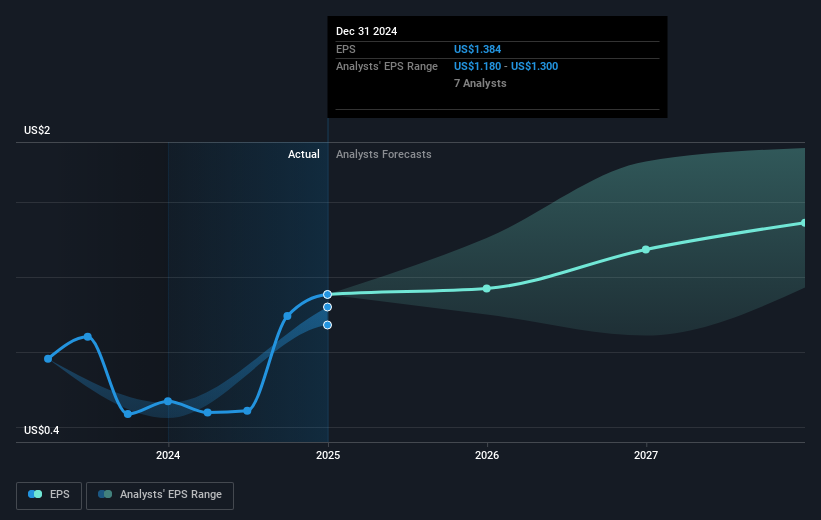
Task: Click the middle analyst range marker at 2025
Action: coord(327,307)
